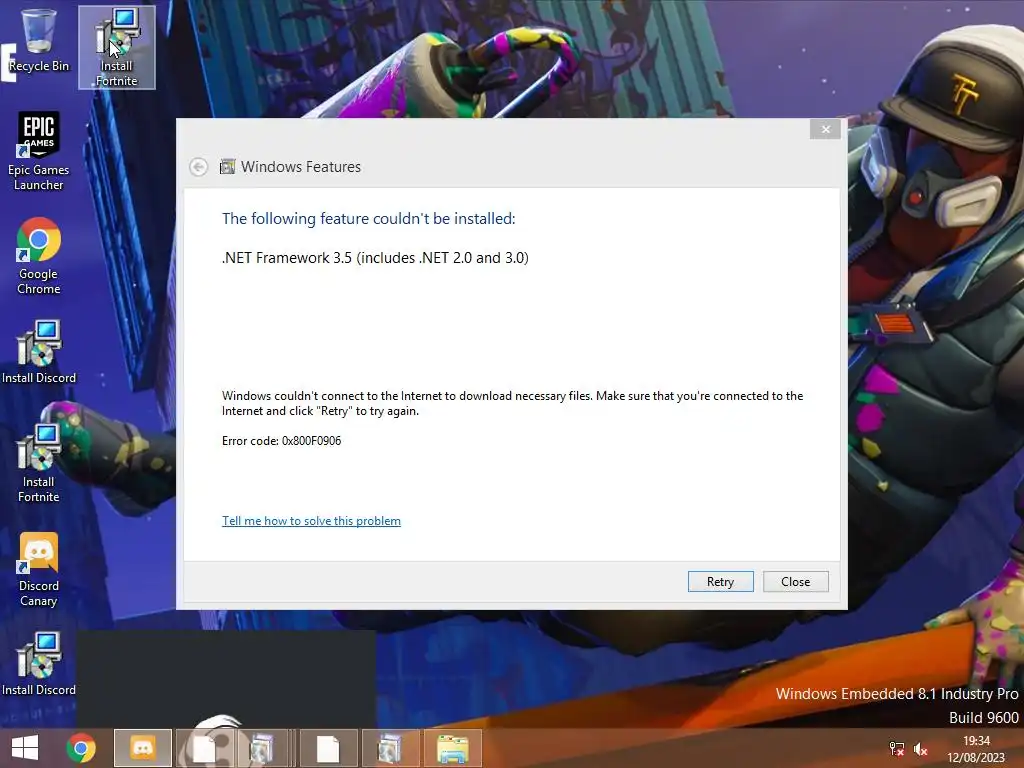Open File Explorer from the taskbar
1024x768 pixels.
[453, 748]
